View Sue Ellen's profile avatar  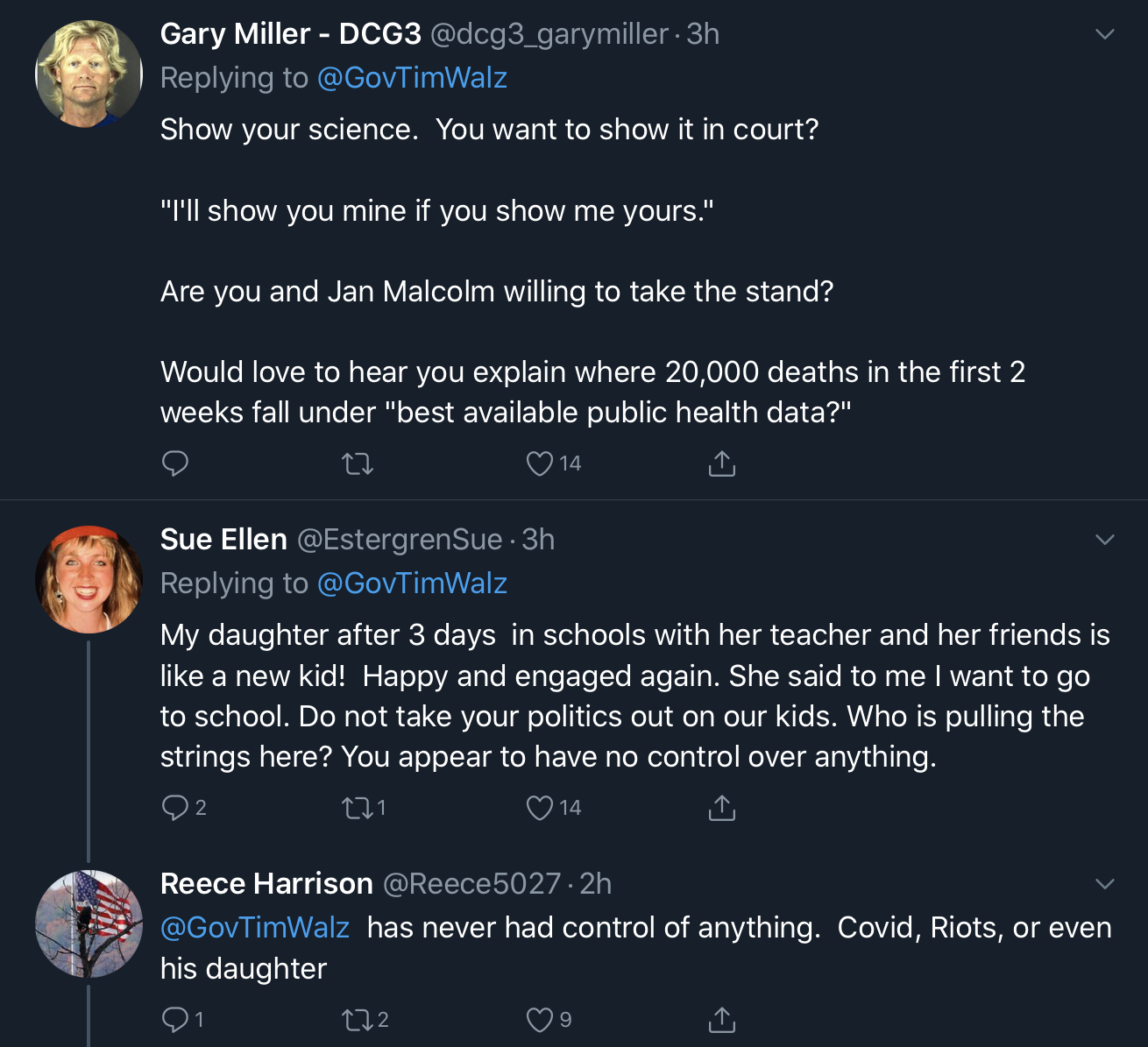89,579
